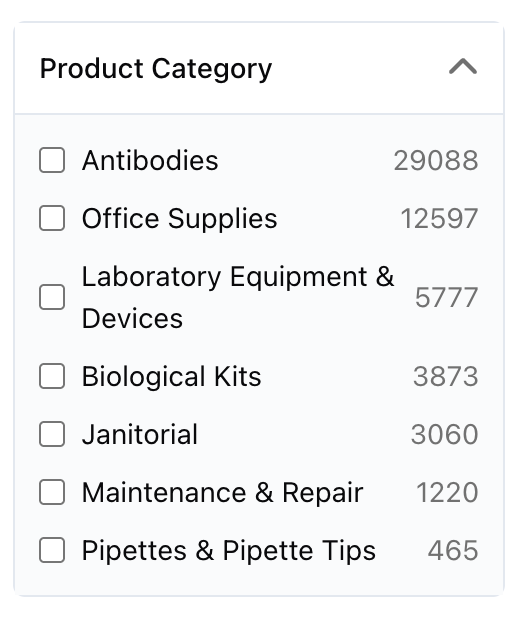This screenshot has width=530, height=620.
Task: Click the 3873 count for Biological Kits
Action: point(445,376)
